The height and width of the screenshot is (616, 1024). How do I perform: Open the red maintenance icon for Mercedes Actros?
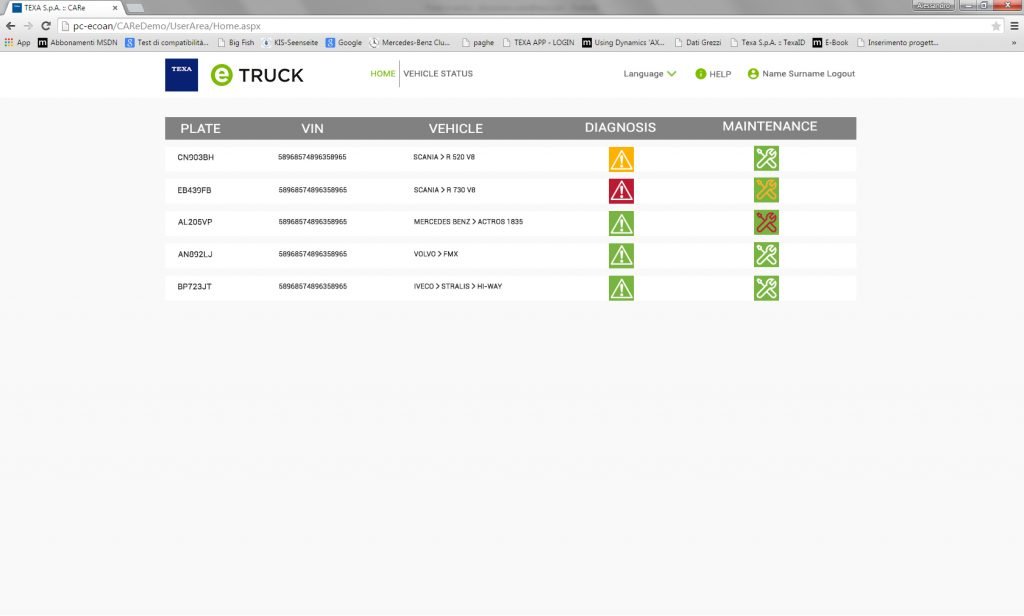(x=766, y=223)
